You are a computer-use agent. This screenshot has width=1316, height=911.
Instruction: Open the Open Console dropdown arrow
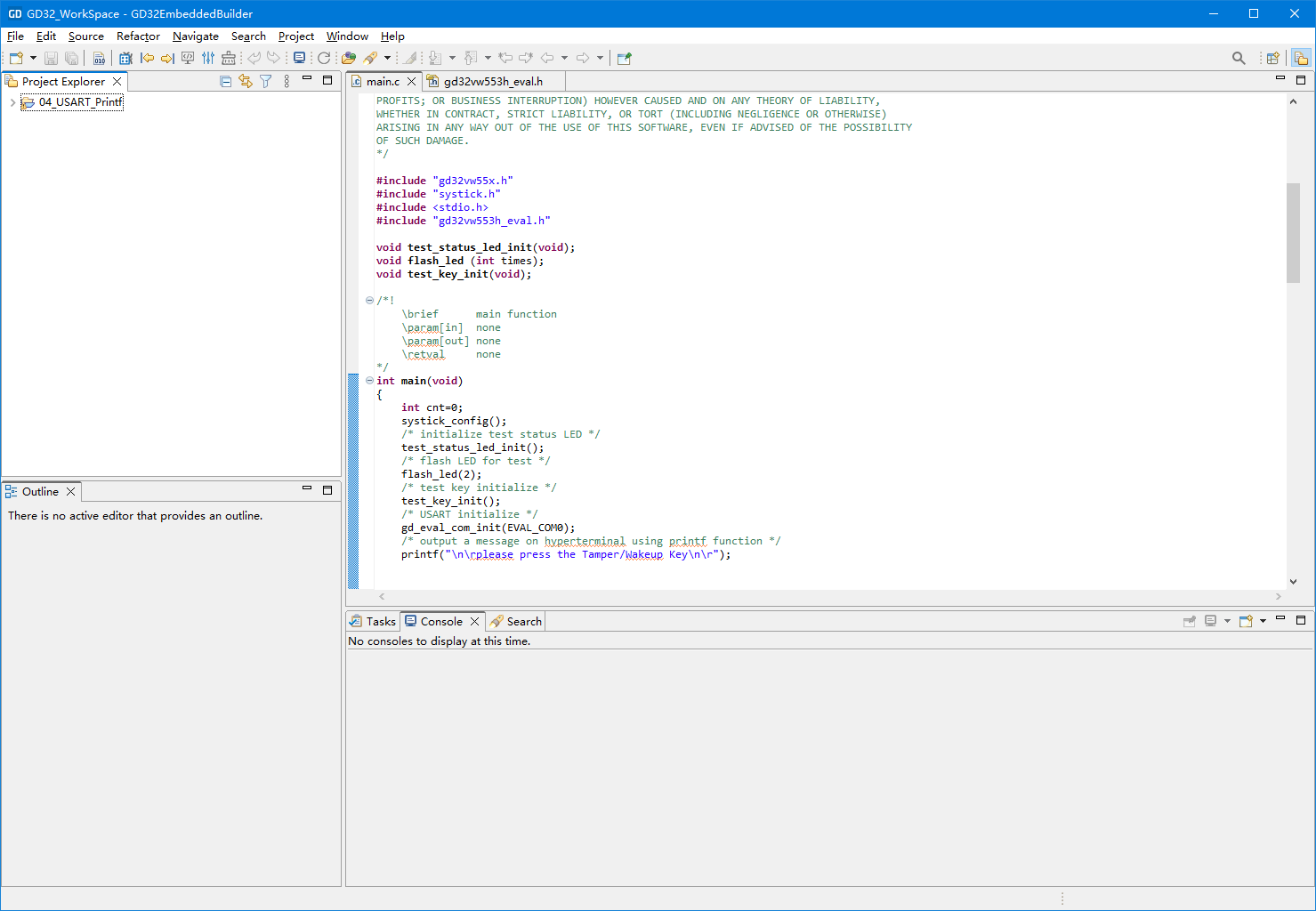[1263, 621]
